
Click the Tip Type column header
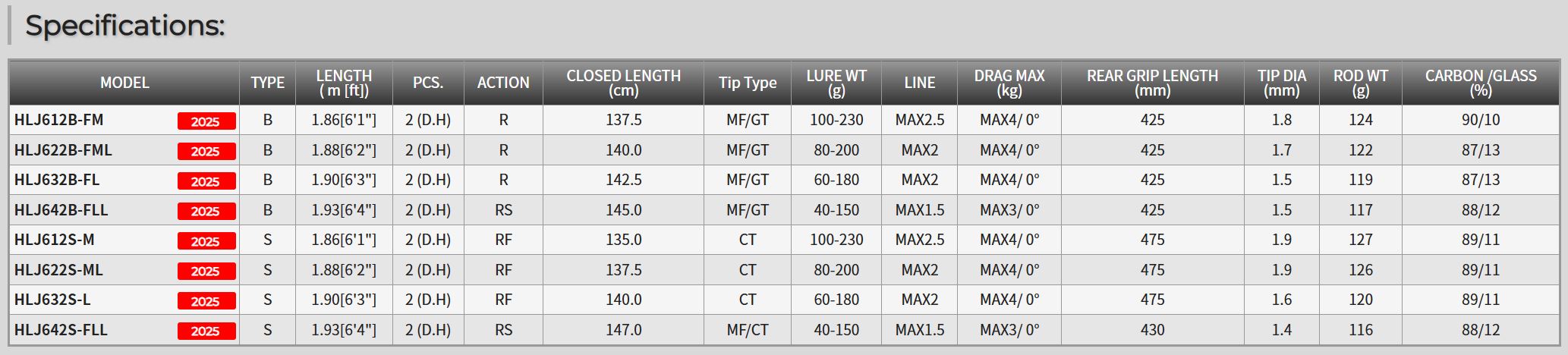coord(748,83)
